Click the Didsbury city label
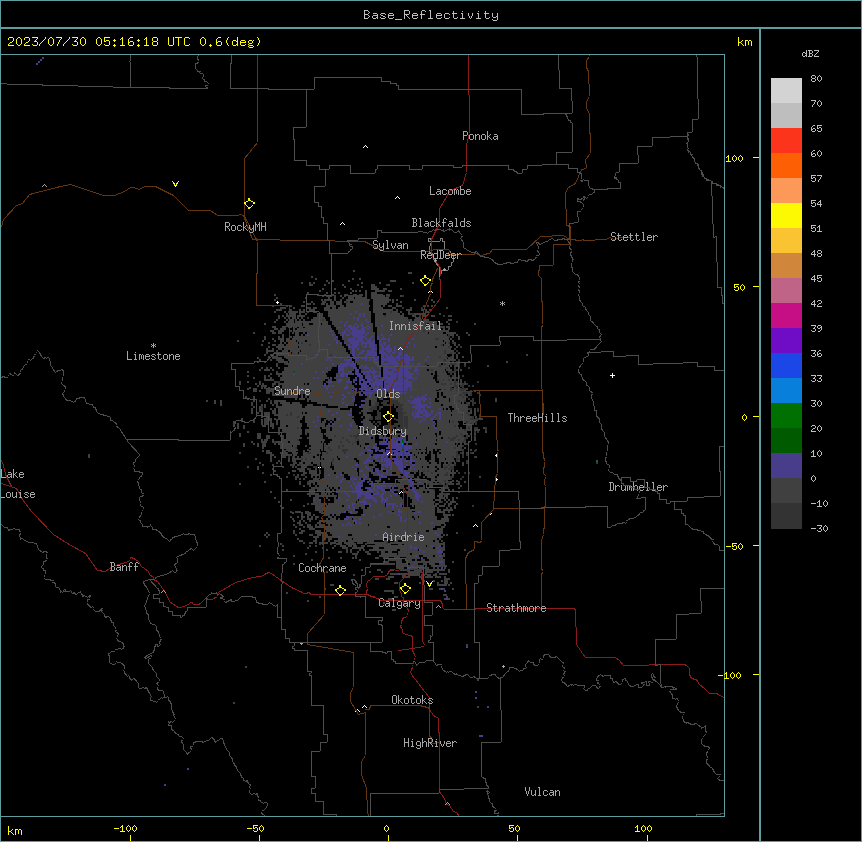This screenshot has height=842, width=862. [x=383, y=431]
